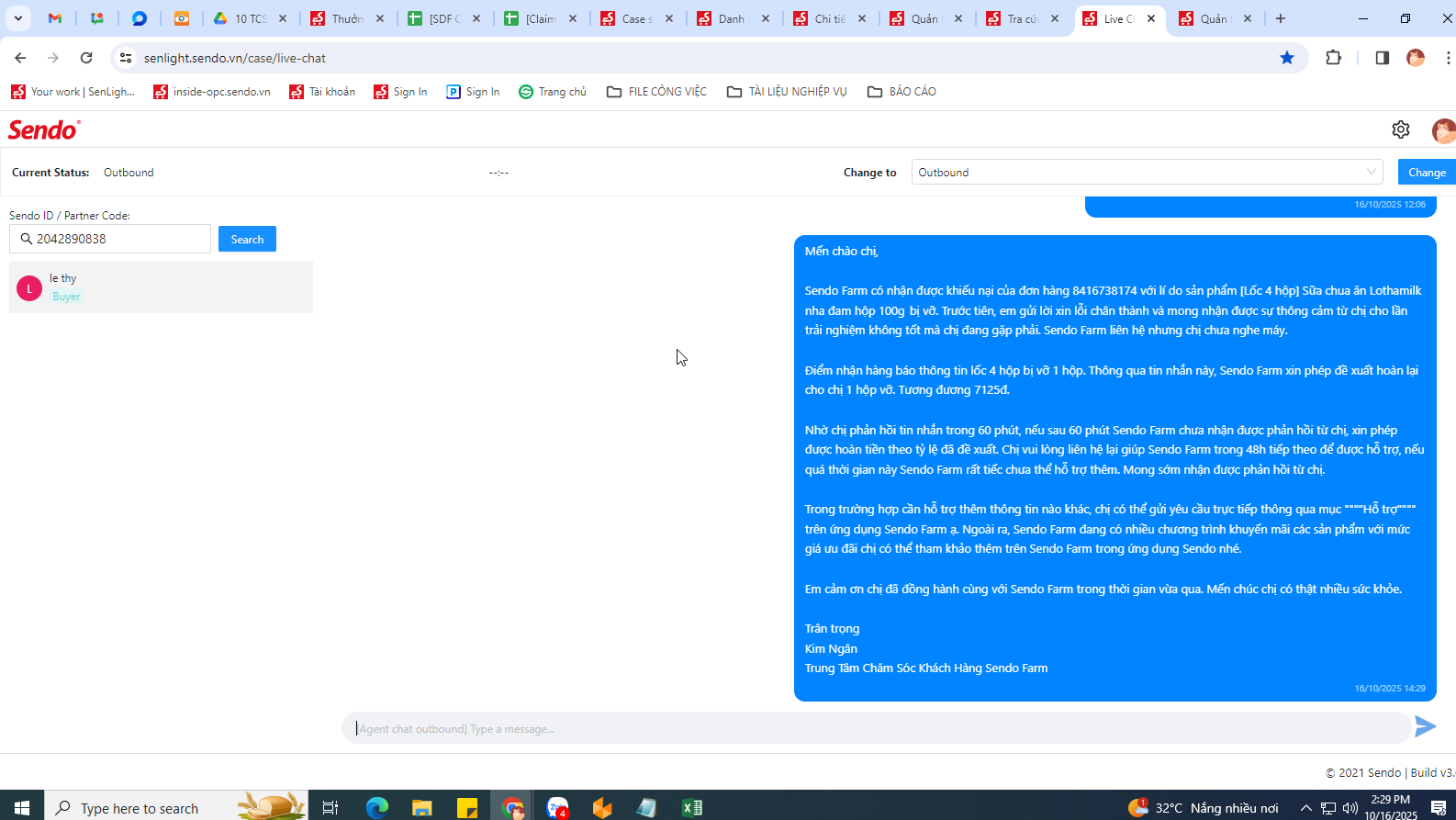Open the 'Your work | SenLigh...' bookmark
The width and height of the screenshot is (1456, 820).
point(73,92)
